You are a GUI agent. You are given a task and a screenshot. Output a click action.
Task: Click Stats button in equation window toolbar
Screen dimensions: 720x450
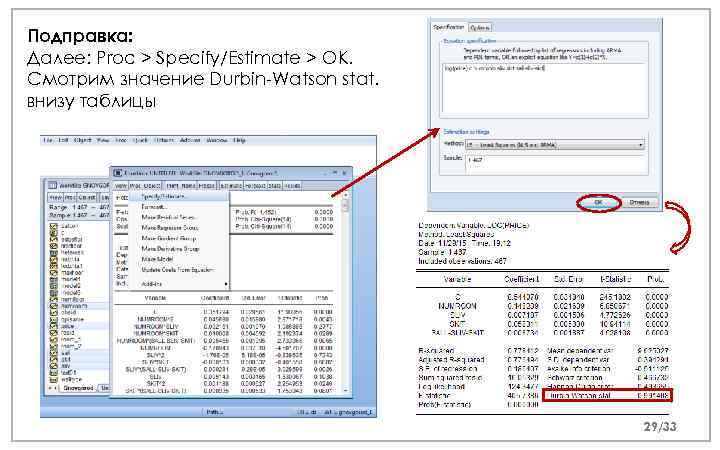click(275, 186)
